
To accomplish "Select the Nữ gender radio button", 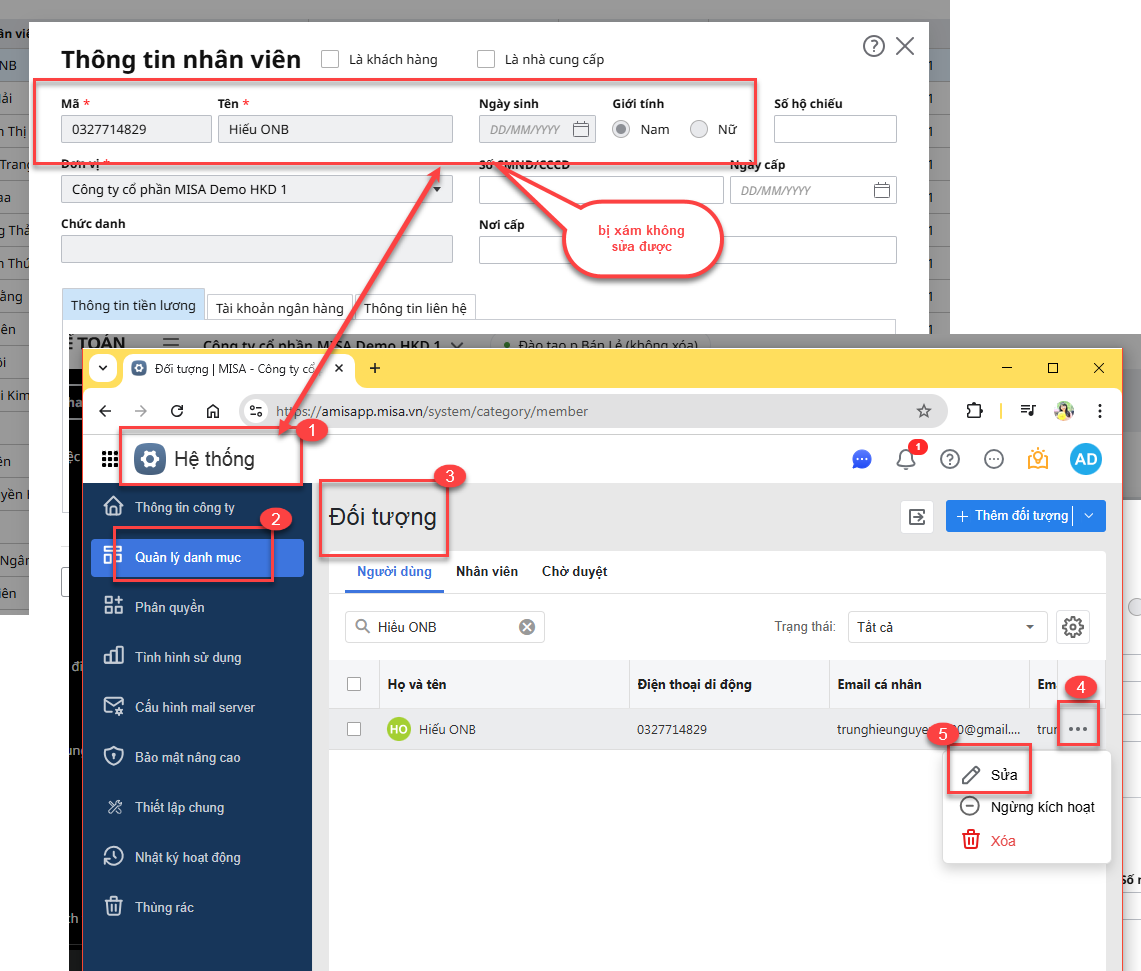I will click(x=699, y=129).
